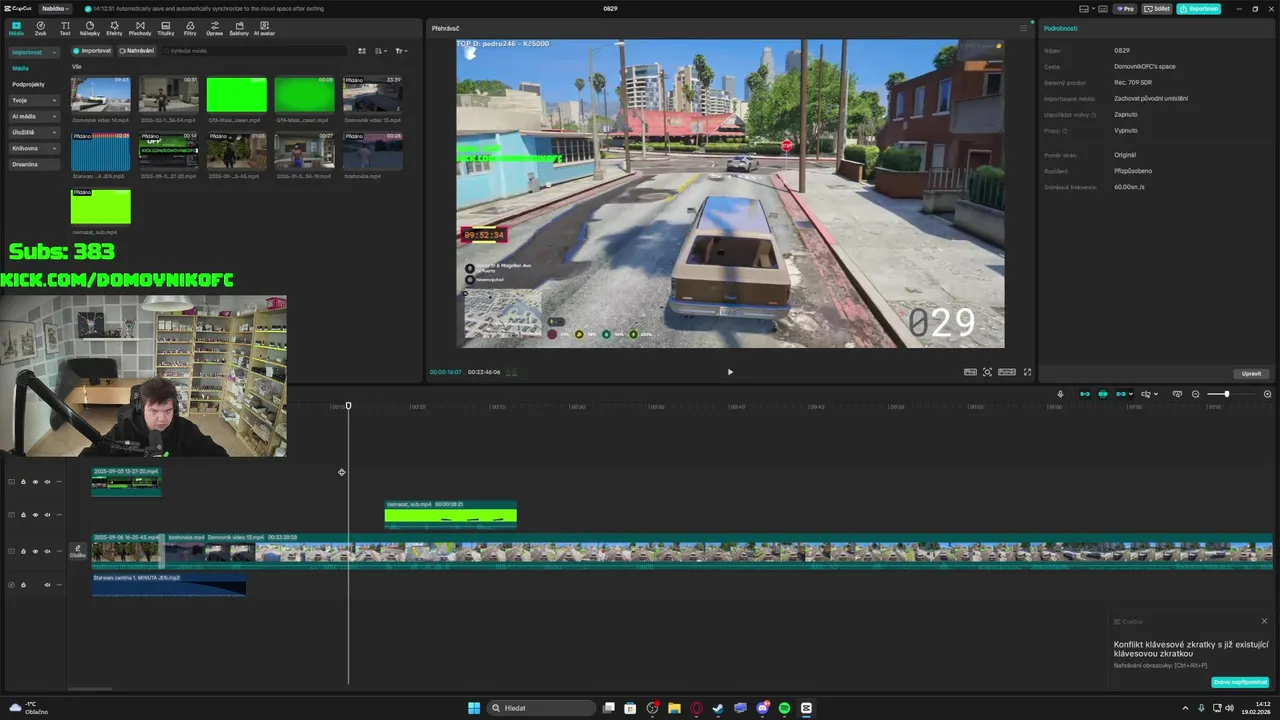Open the player panel hamburger menu
This screenshot has width=1280, height=720.
pos(1023,28)
